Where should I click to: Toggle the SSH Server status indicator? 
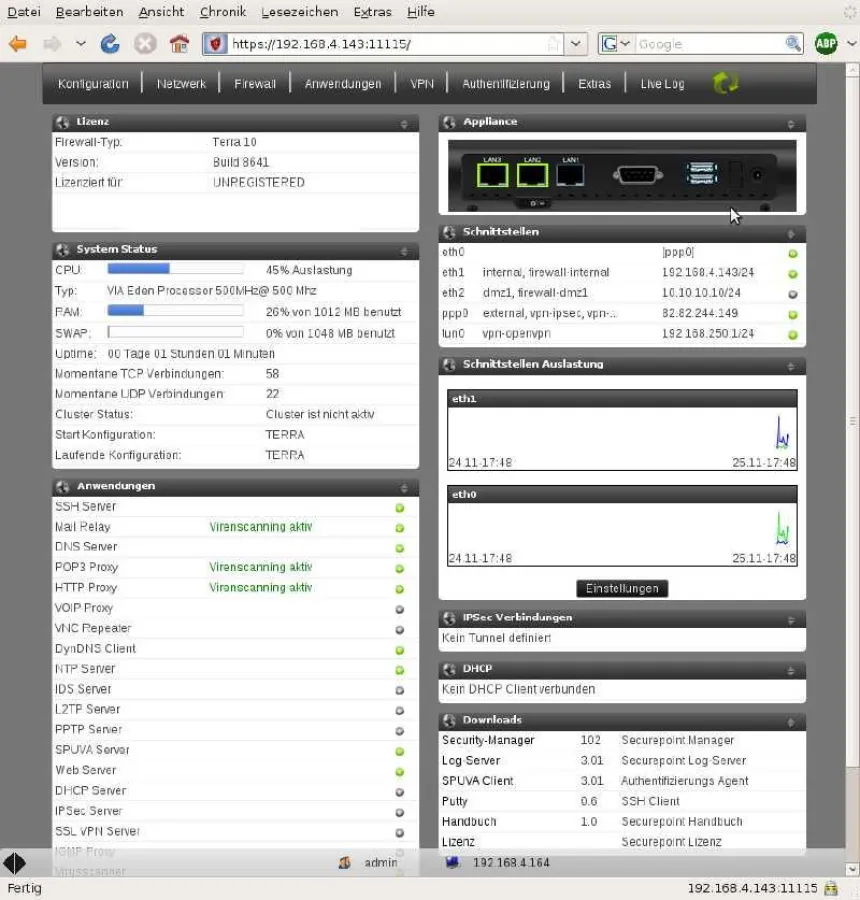(400, 508)
